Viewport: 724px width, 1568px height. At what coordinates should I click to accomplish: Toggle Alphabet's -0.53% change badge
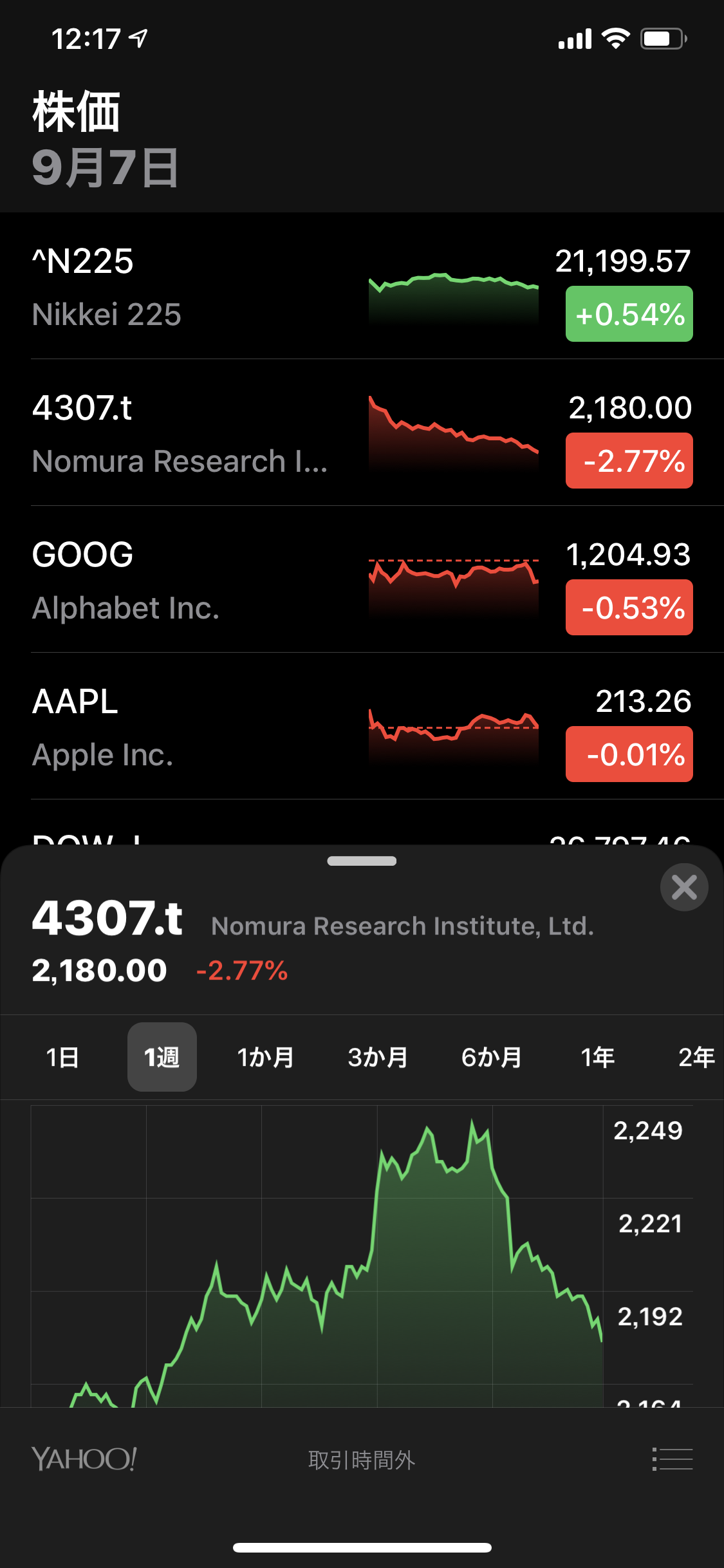point(629,608)
